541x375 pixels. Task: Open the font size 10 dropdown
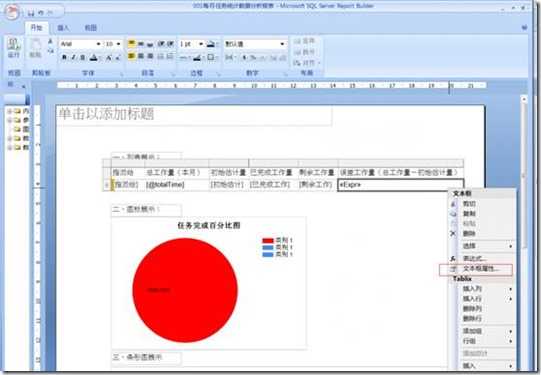118,44
